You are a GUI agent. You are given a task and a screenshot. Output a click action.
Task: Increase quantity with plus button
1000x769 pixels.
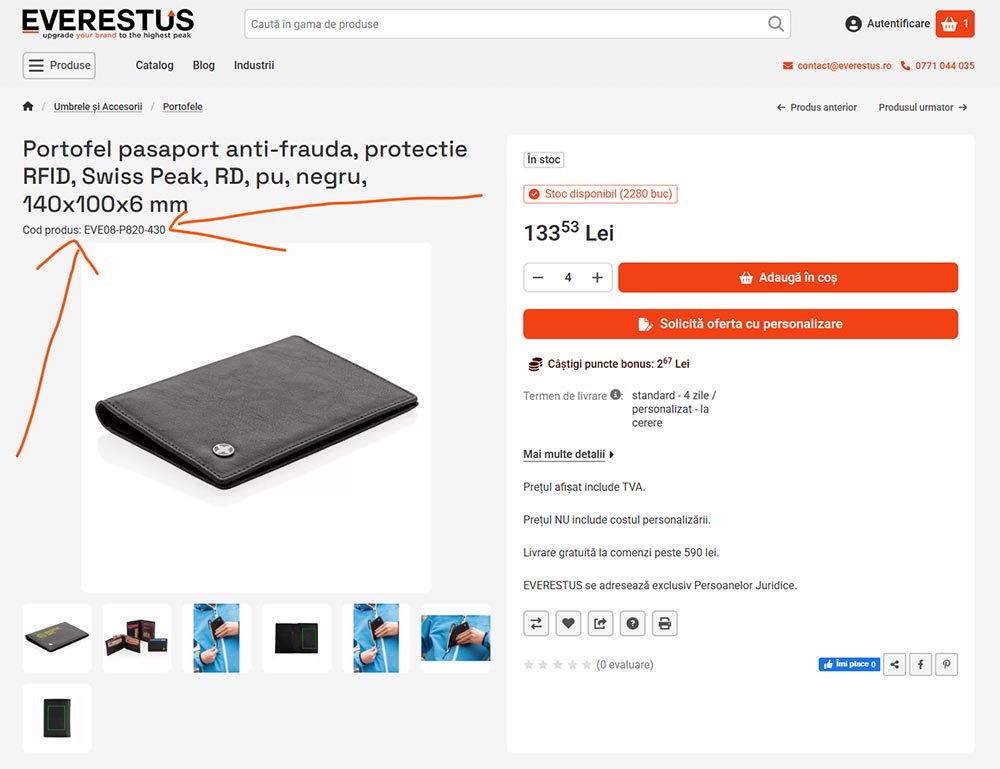pos(597,277)
